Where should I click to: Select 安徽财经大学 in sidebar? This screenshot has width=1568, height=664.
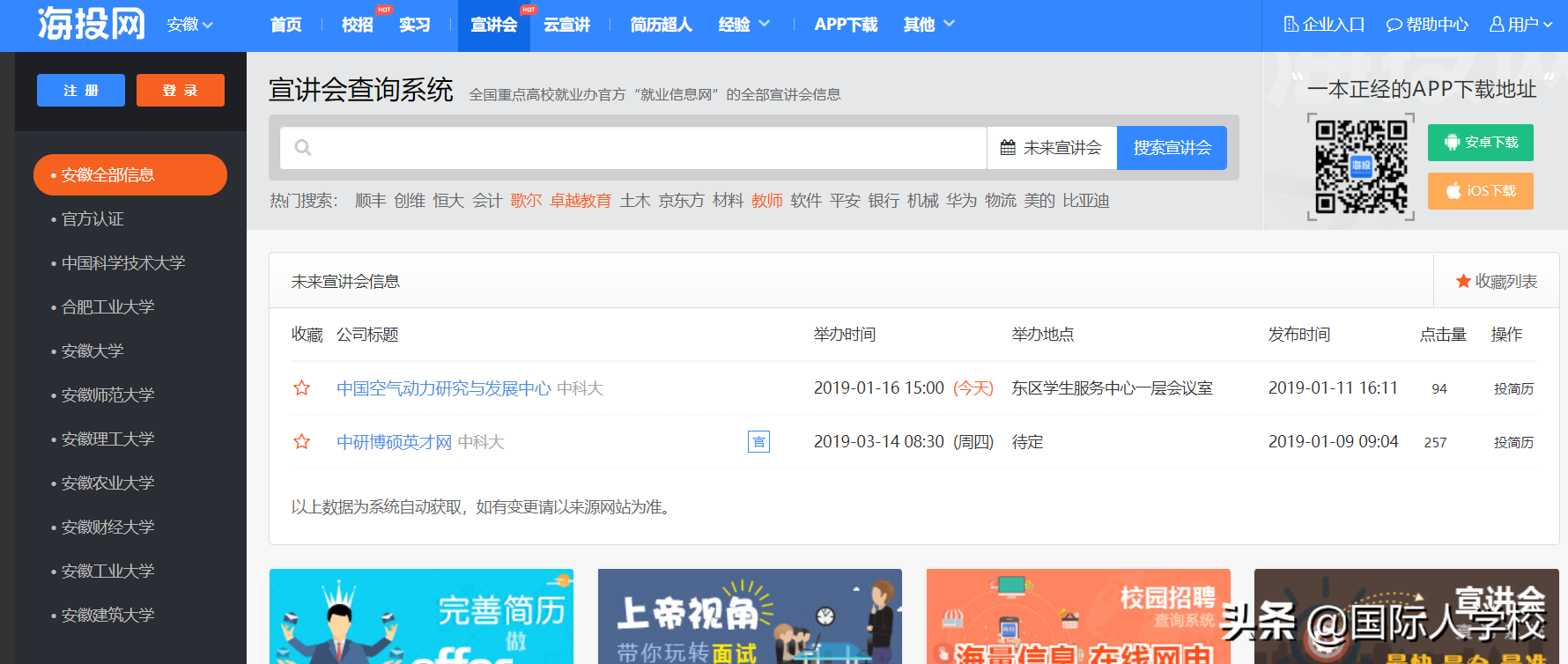[107, 527]
